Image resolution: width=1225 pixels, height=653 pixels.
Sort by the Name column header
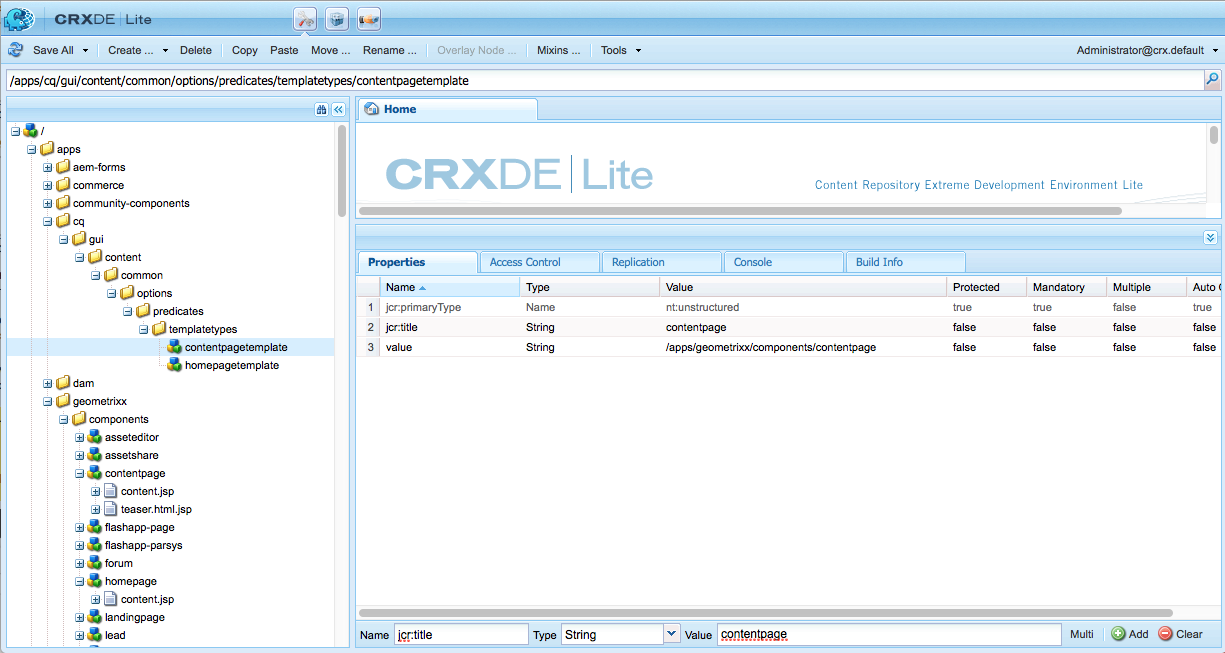[x=449, y=287]
